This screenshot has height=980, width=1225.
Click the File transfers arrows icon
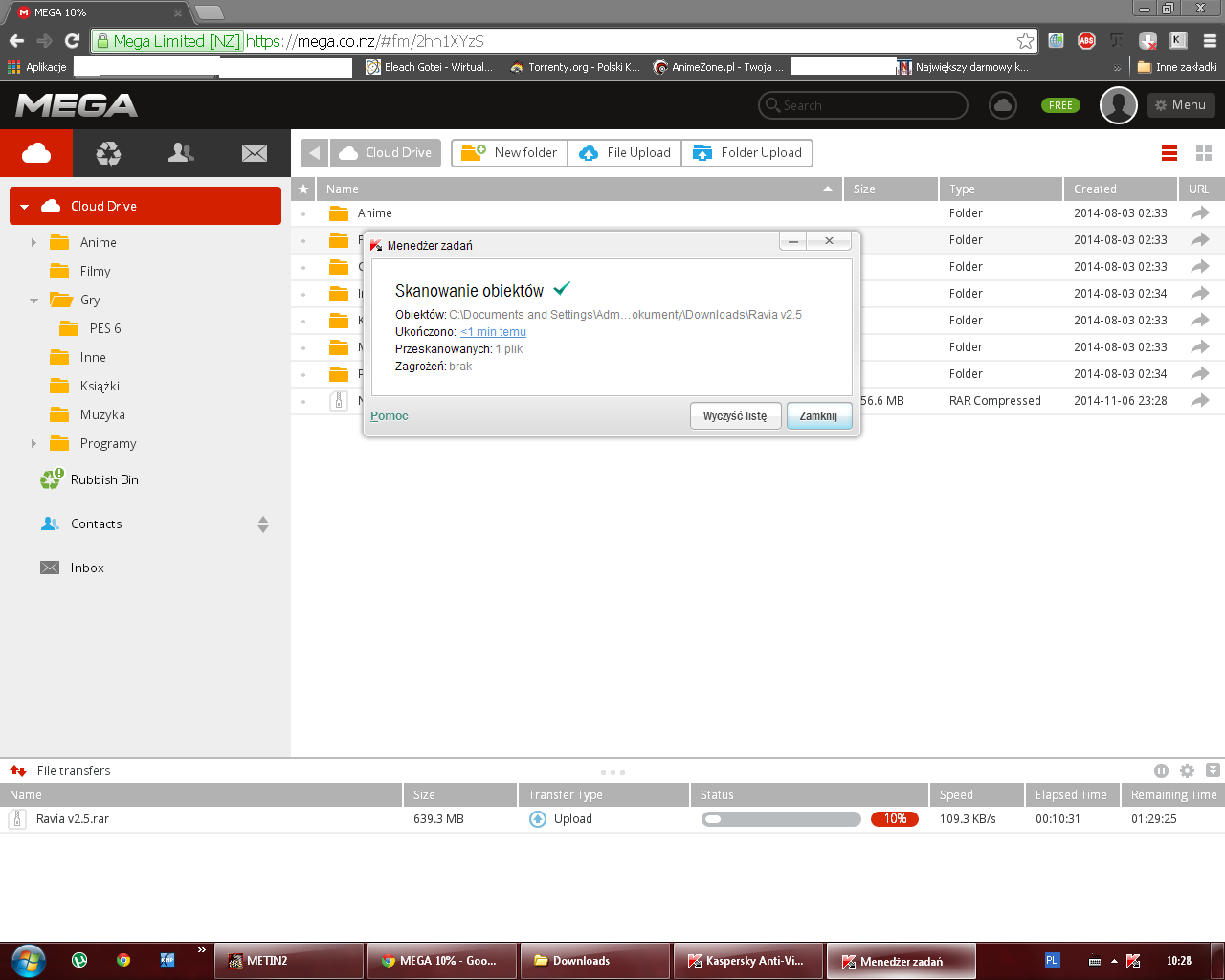[x=17, y=771]
